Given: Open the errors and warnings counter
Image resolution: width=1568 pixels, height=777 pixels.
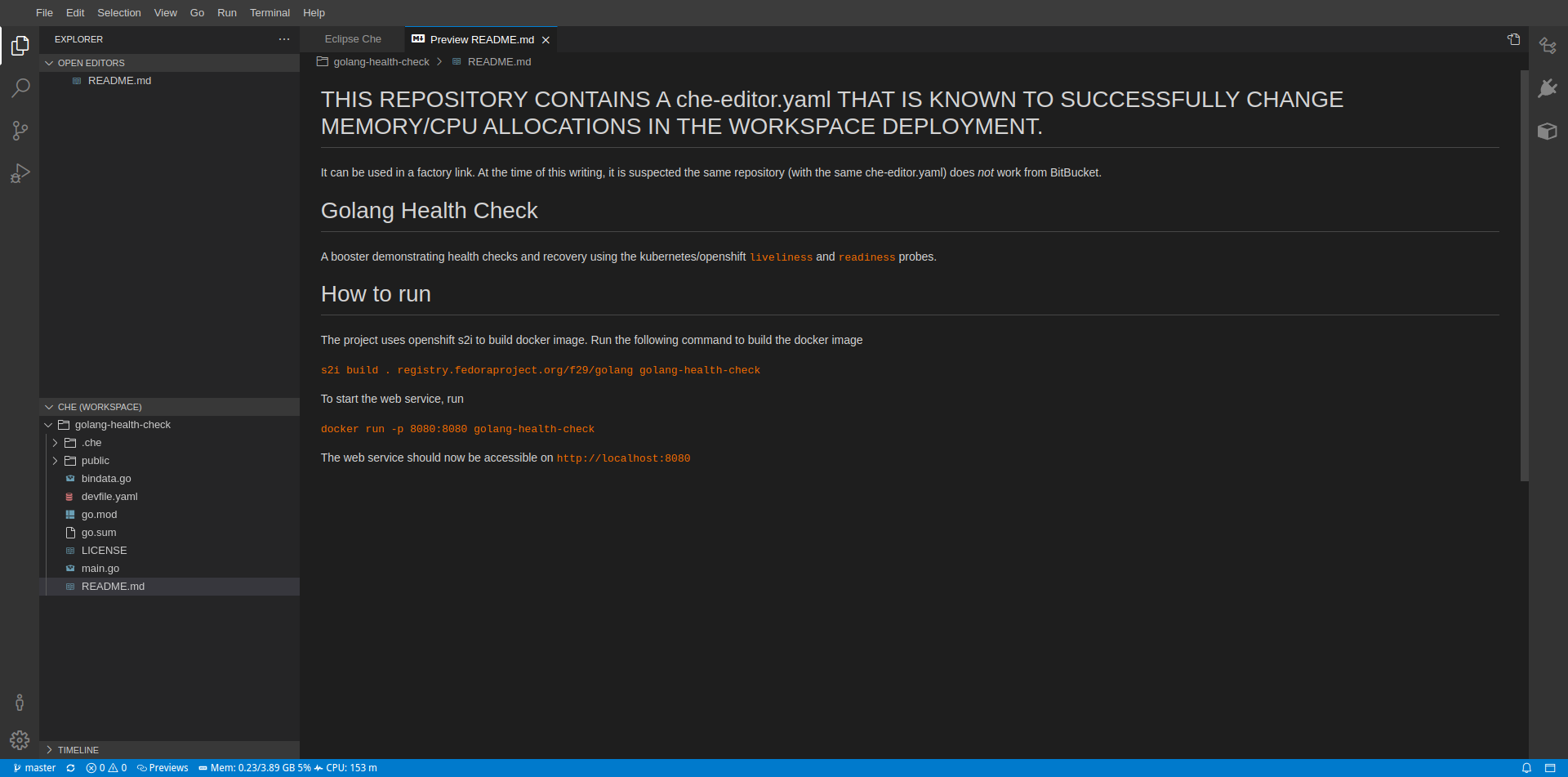Looking at the screenshot, I should point(107,768).
